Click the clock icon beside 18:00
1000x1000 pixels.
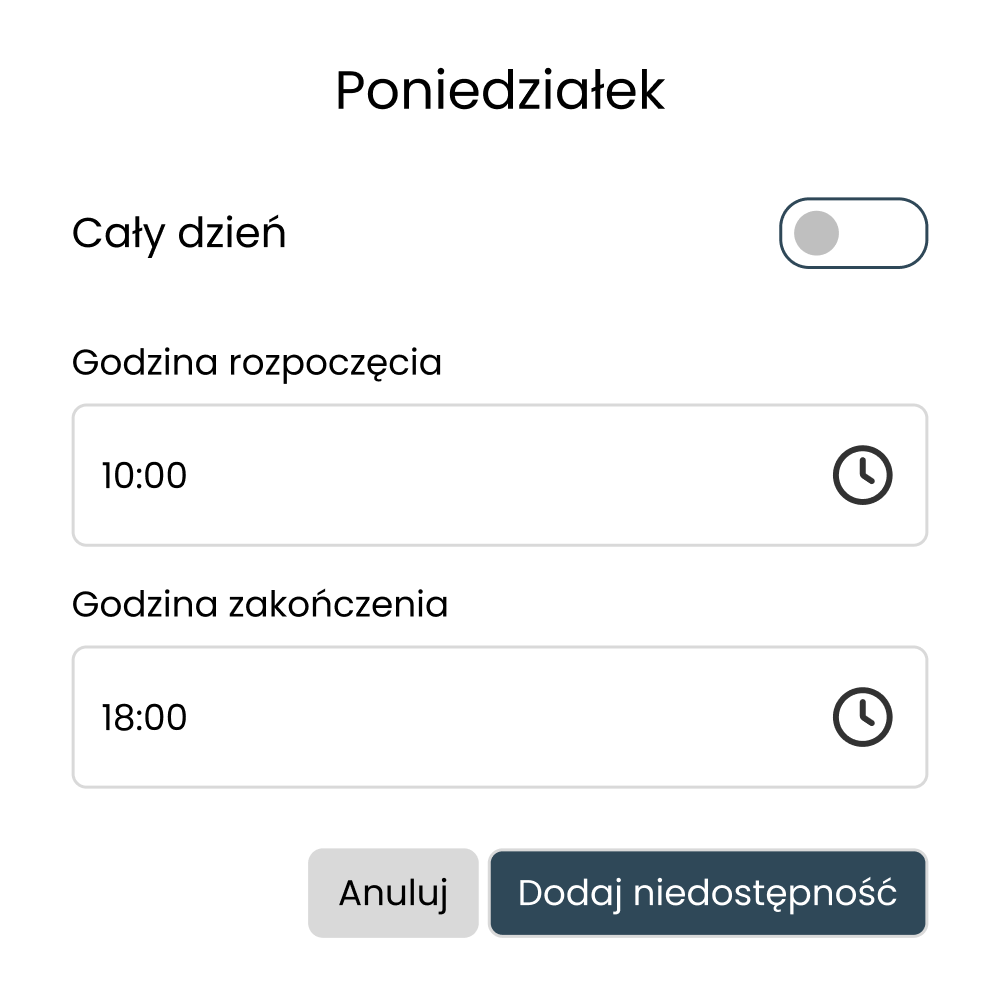tap(862, 717)
